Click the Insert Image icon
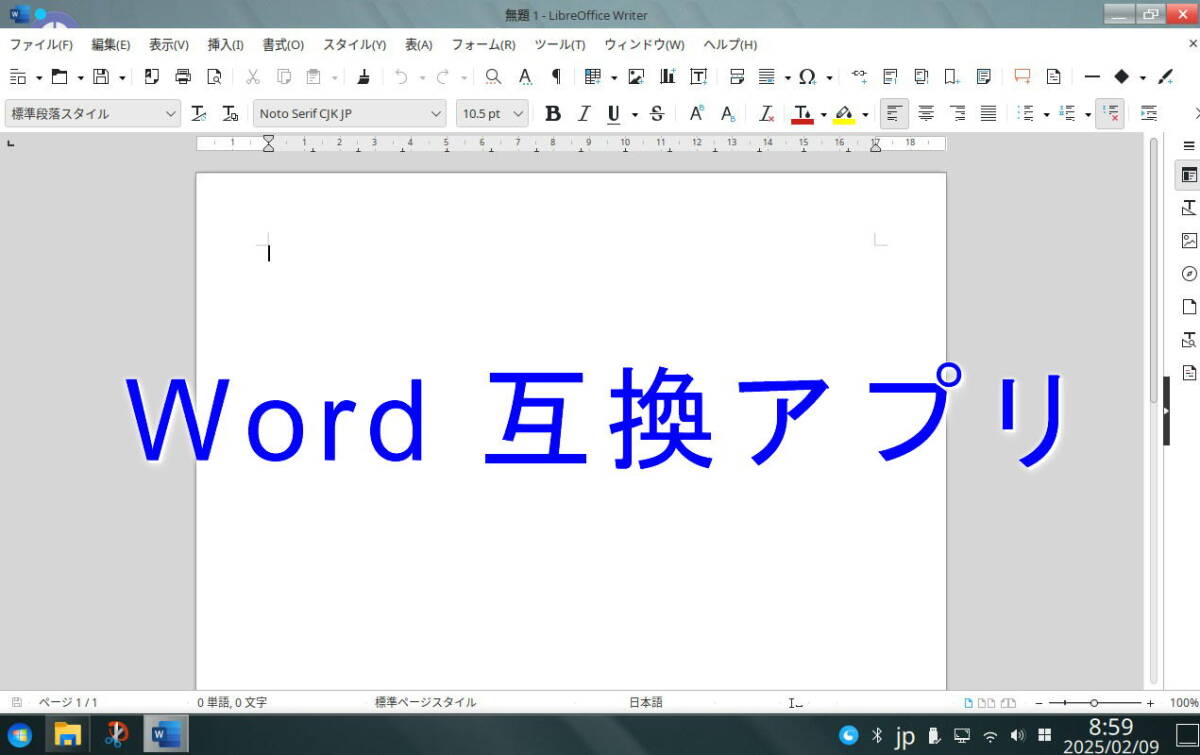Screen dimensions: 1200x755 point(636,76)
